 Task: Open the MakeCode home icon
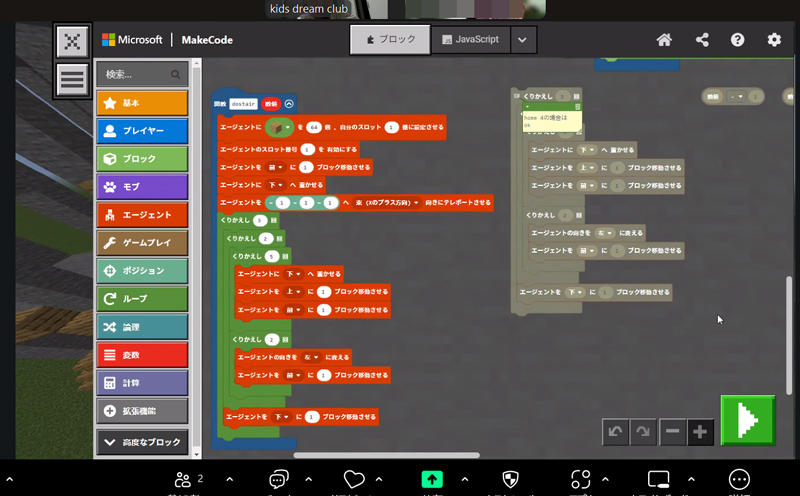pyautogui.click(x=664, y=40)
